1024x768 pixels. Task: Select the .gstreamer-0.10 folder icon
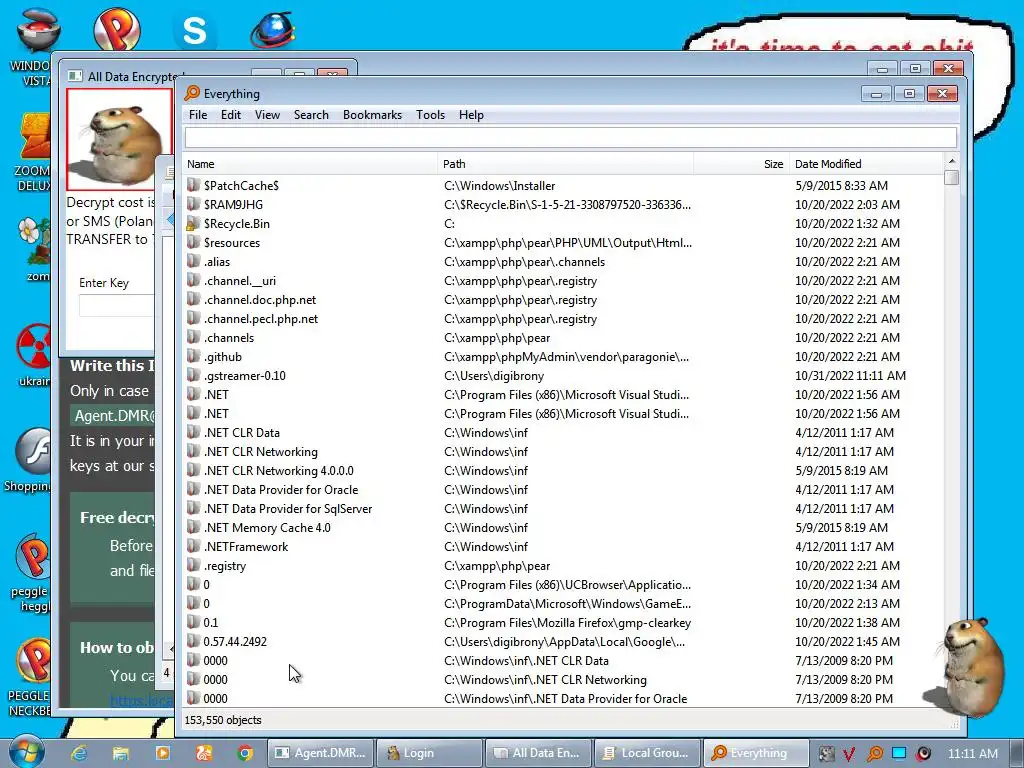pyautogui.click(x=193, y=376)
